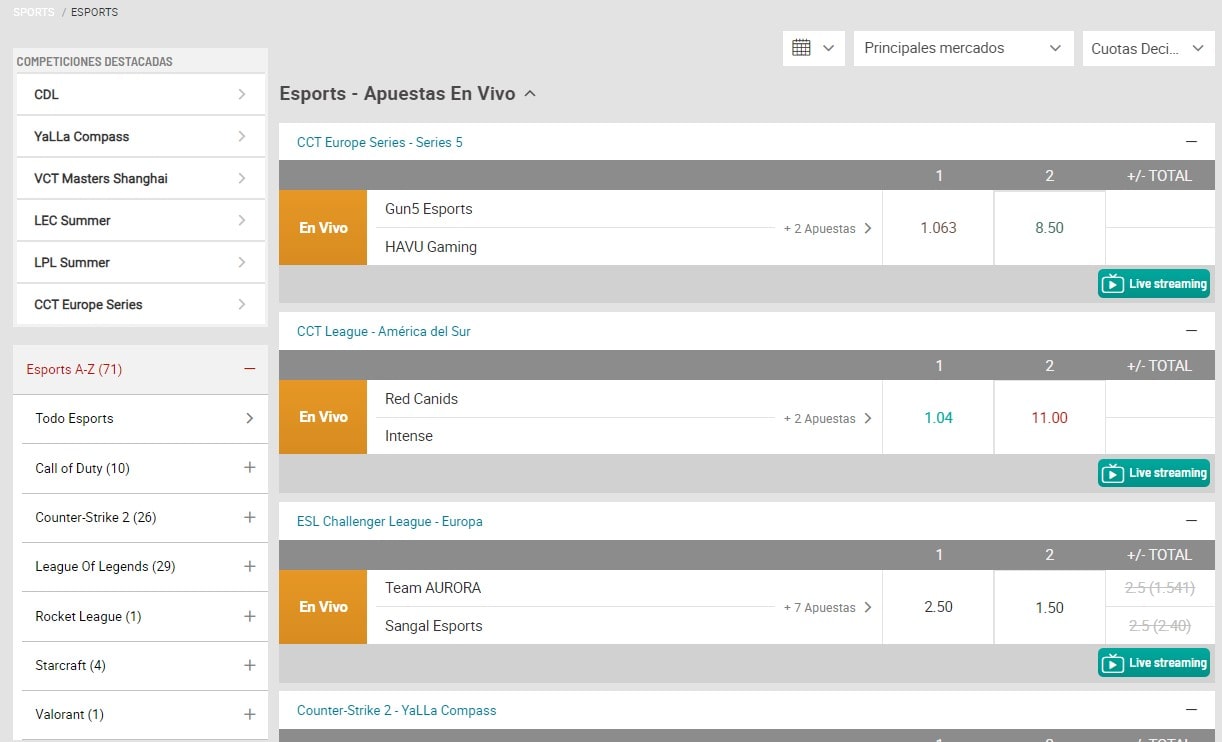This screenshot has width=1222, height=742.
Task: Open +2 Apuestas for Red Canids vs Intense
Action: [x=828, y=418]
